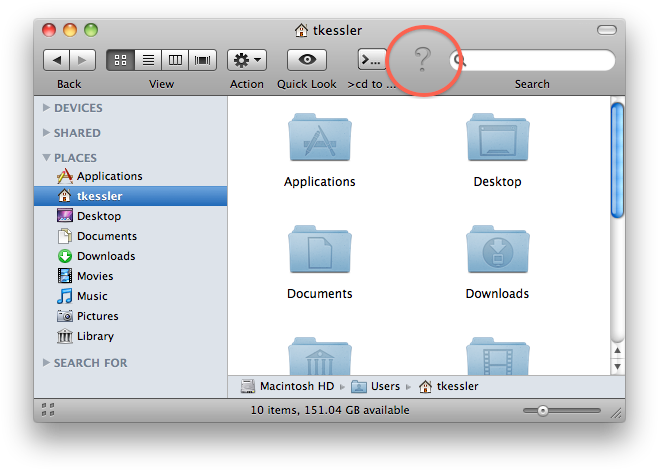This screenshot has width=658, height=470.
Task: Click the window resize corner handle
Action: (616, 413)
